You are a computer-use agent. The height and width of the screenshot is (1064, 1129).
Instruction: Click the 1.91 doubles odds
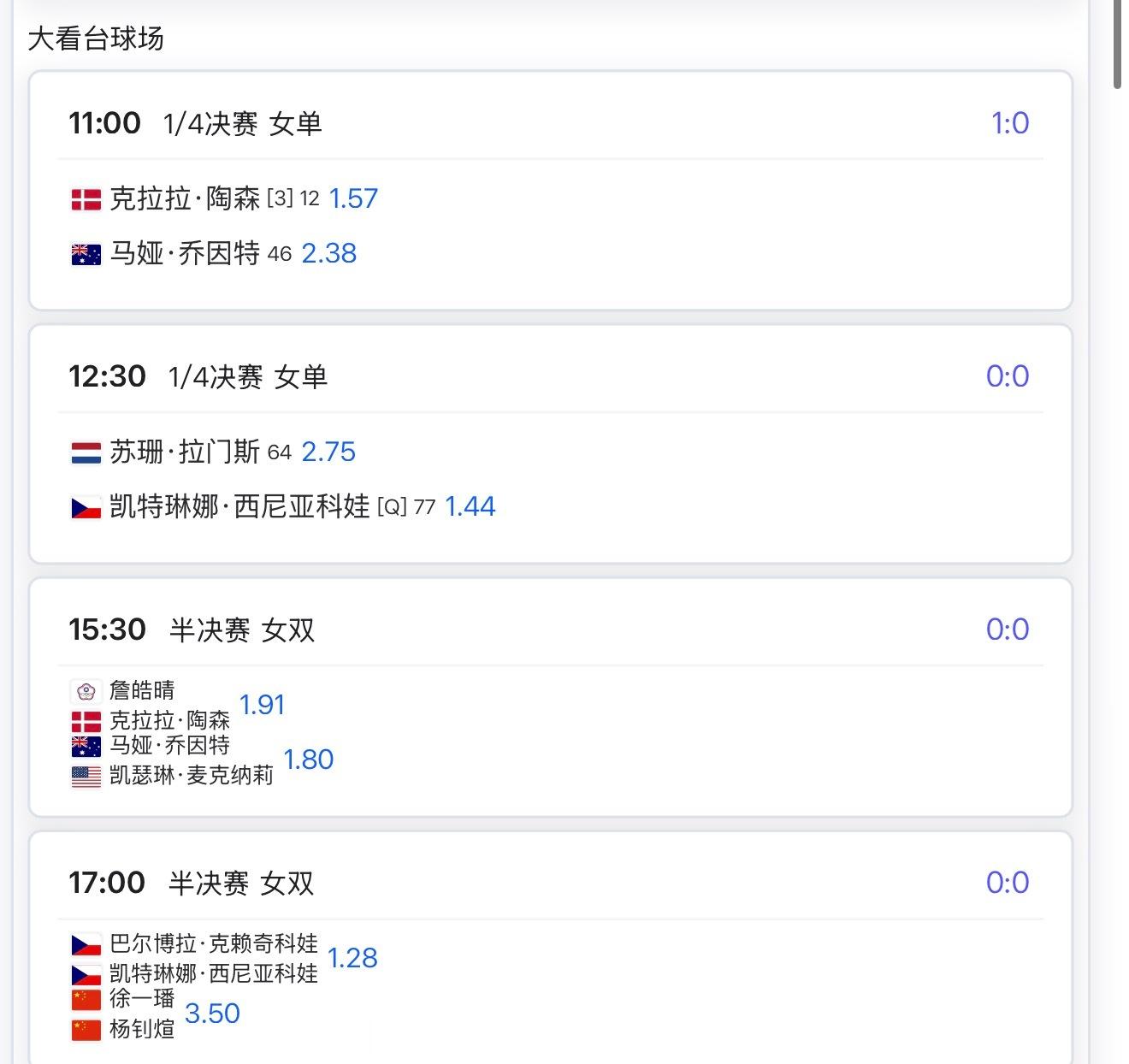(x=262, y=705)
